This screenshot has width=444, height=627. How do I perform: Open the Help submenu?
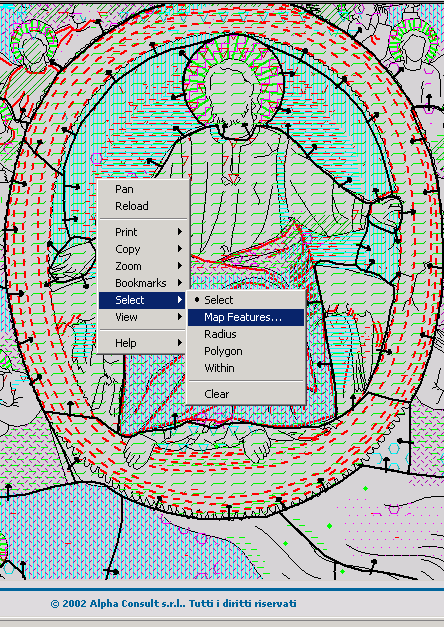coord(142,343)
